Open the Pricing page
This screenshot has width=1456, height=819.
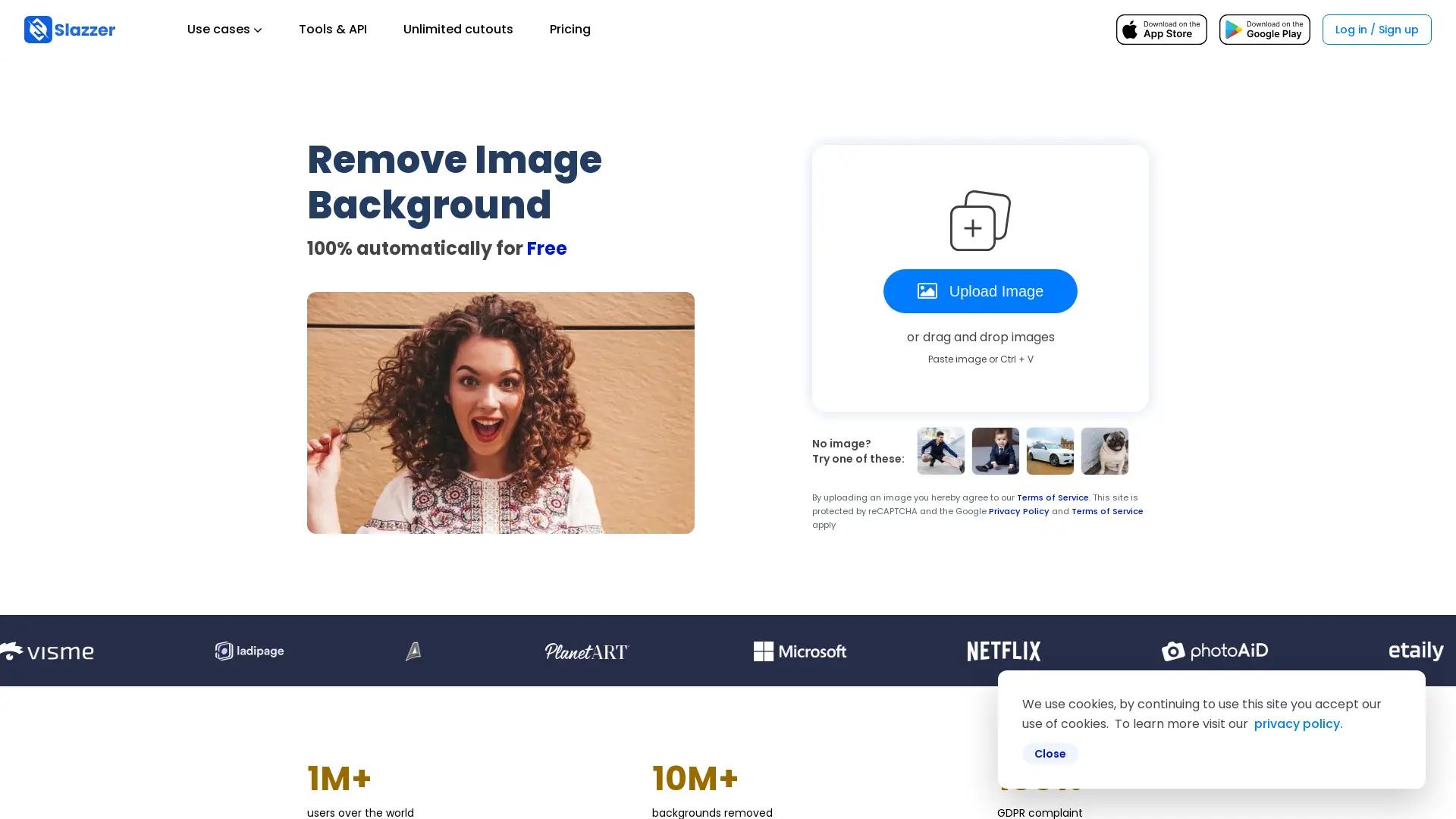570,30
